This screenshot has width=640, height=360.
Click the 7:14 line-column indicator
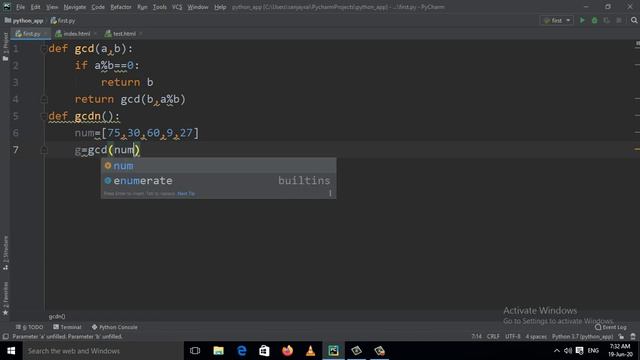476,337
